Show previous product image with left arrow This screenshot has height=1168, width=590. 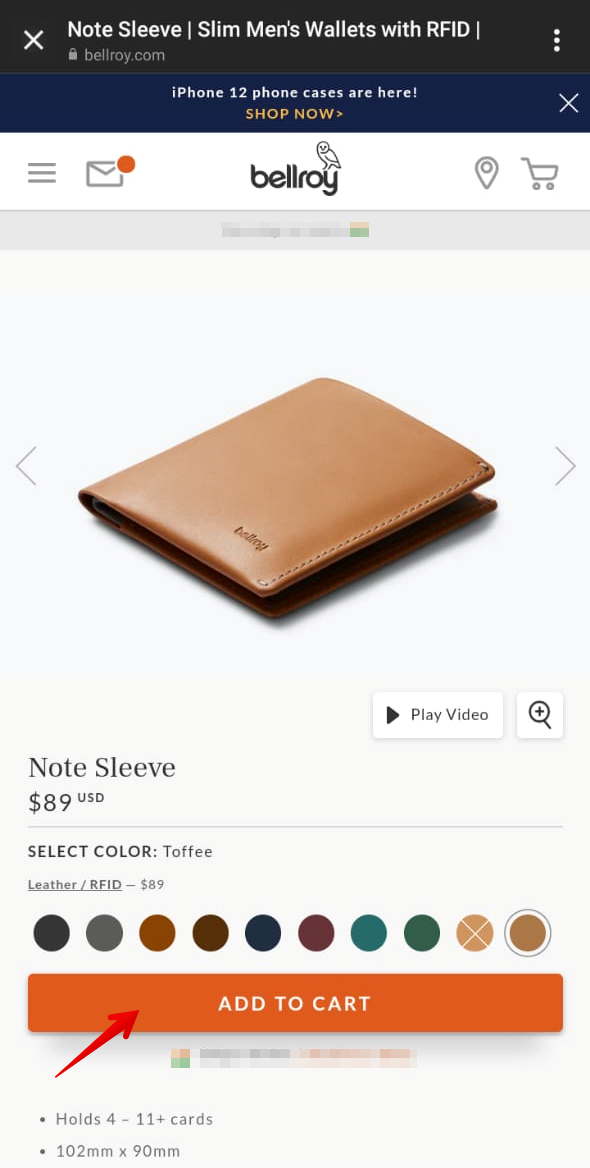point(26,466)
